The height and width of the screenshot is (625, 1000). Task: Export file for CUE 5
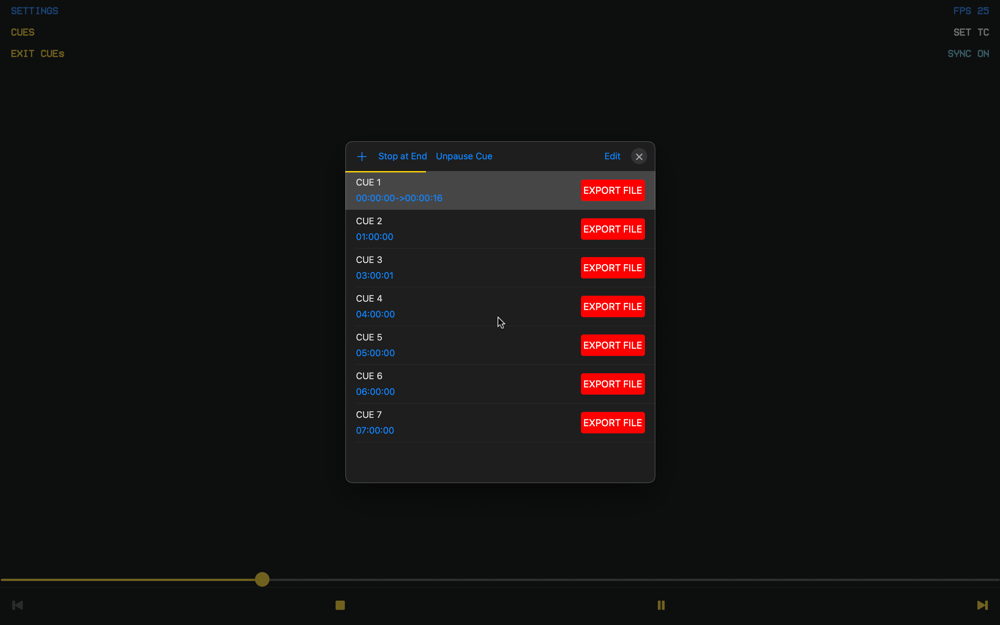click(612, 345)
